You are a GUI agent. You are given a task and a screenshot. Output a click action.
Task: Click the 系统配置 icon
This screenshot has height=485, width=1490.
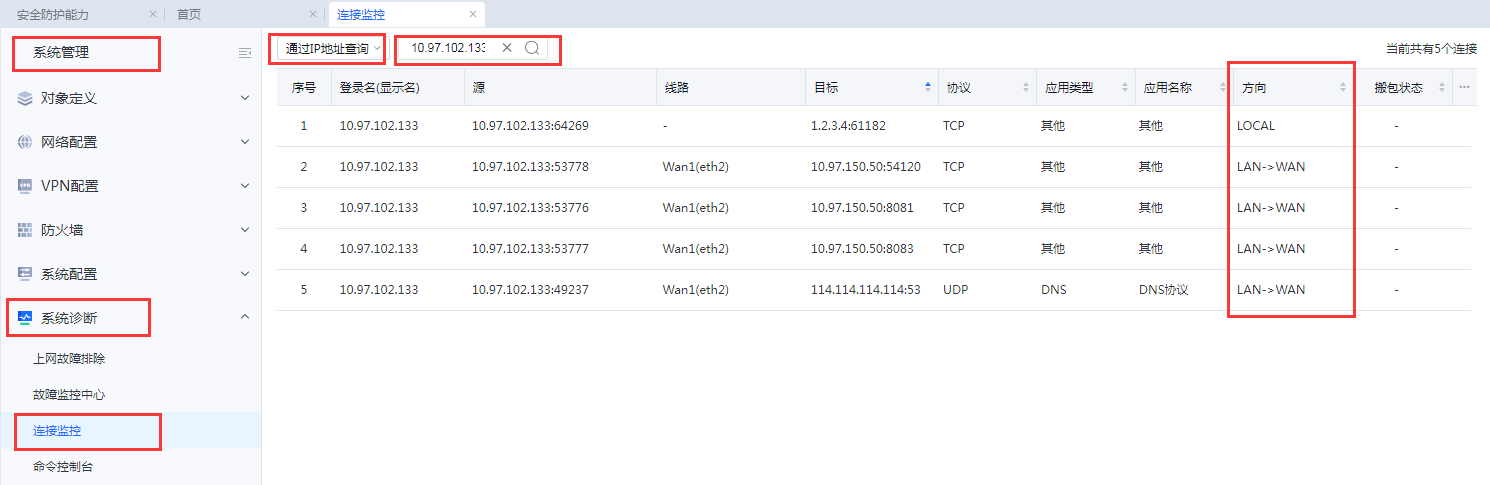[x=25, y=273]
